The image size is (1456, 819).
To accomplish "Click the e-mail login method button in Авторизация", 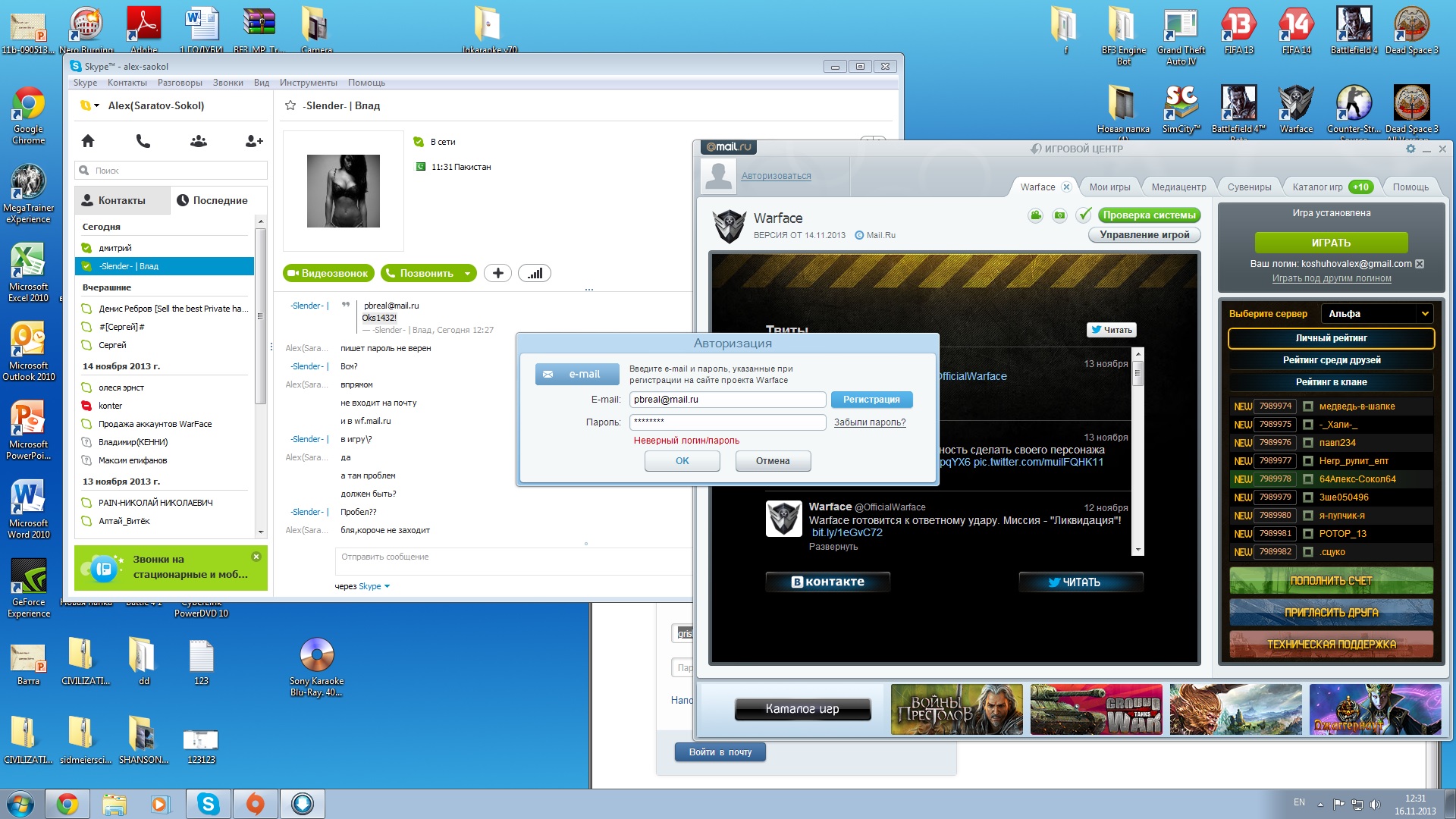I will point(577,374).
